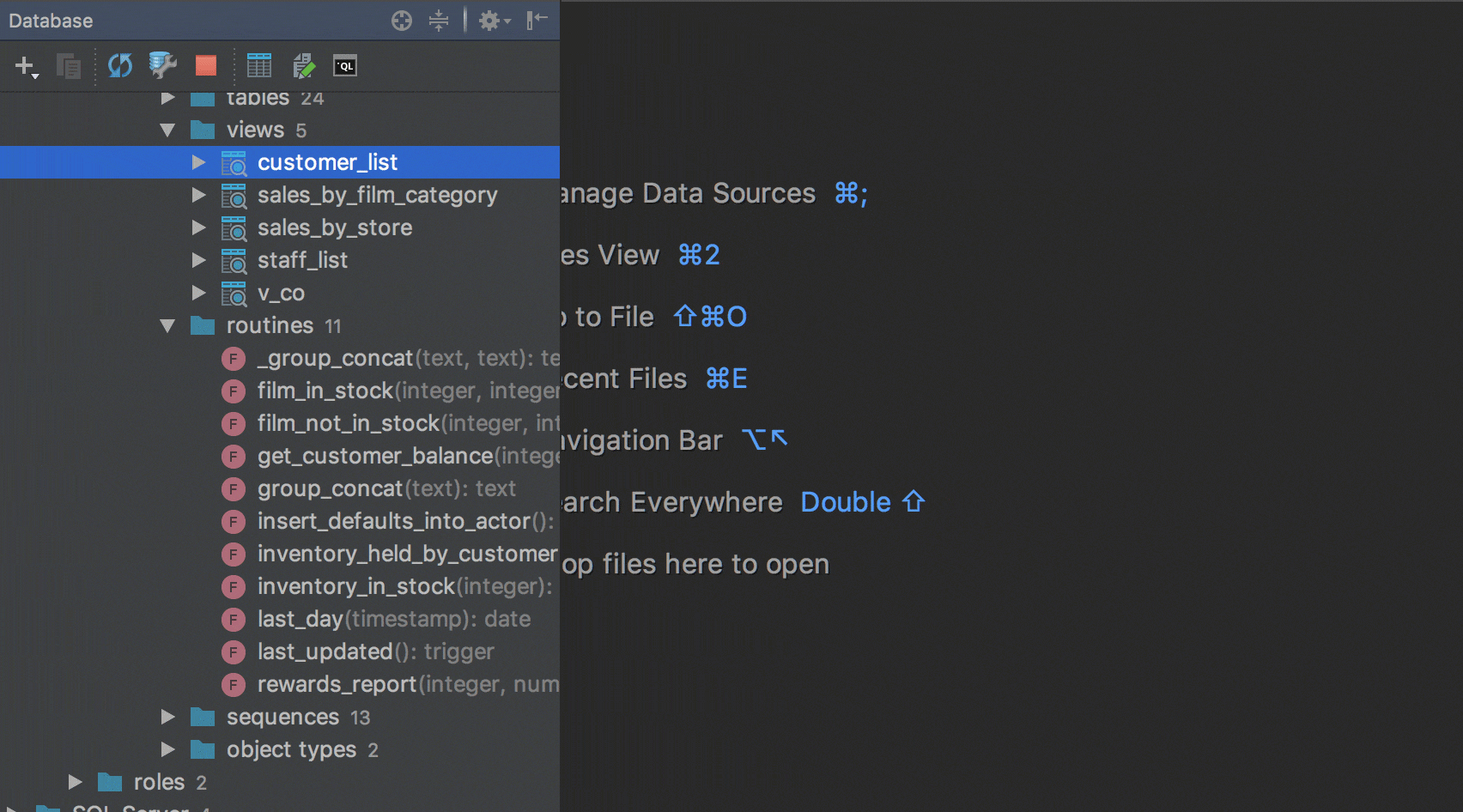
Task: Click the Search Everywhere link
Action: click(670, 502)
